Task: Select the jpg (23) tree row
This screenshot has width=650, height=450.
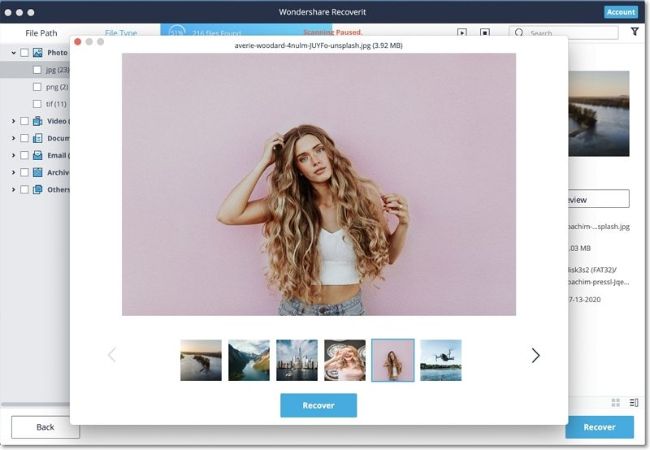Action: 35,70
